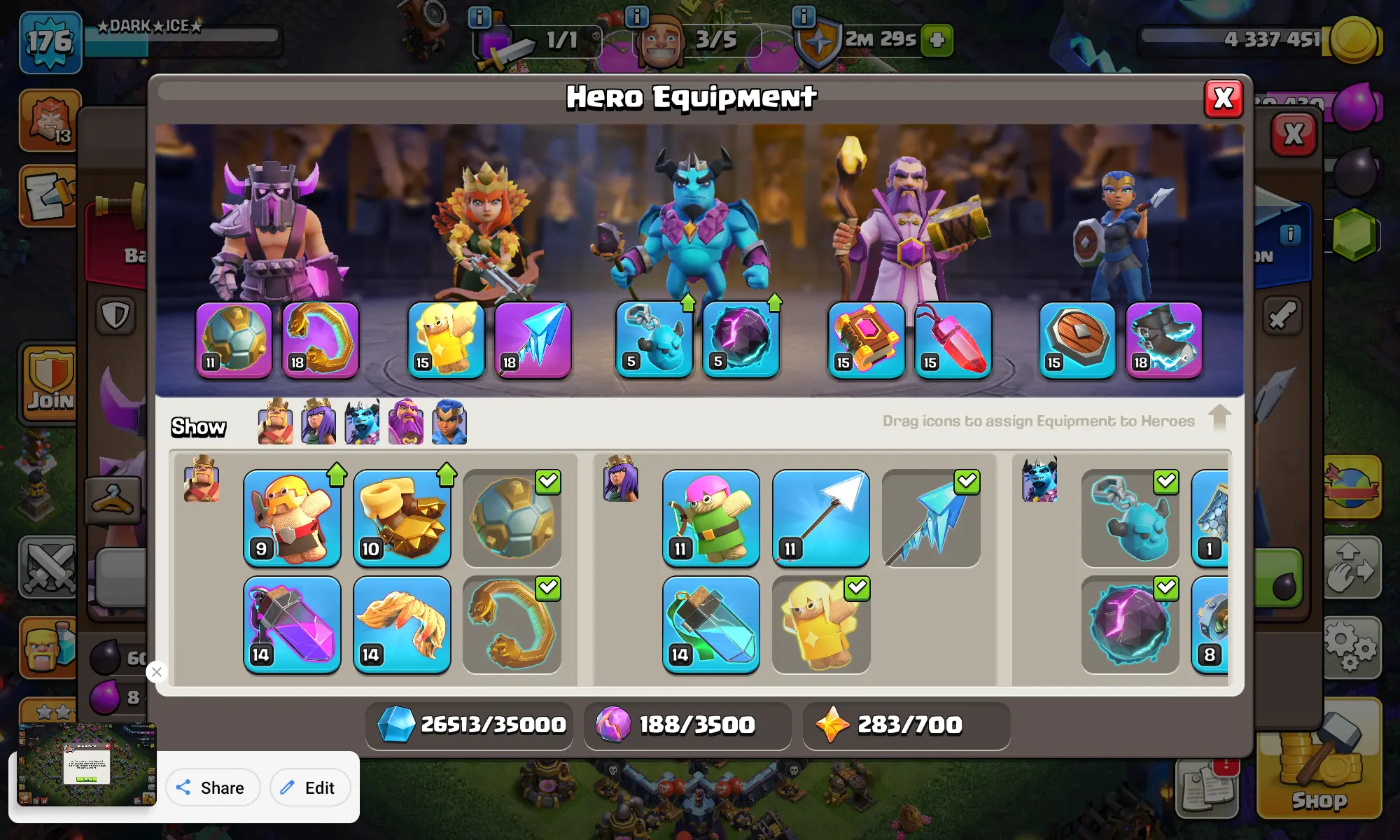
Task: Open the equipped level 15 Eternal Tome slot
Action: [866, 340]
